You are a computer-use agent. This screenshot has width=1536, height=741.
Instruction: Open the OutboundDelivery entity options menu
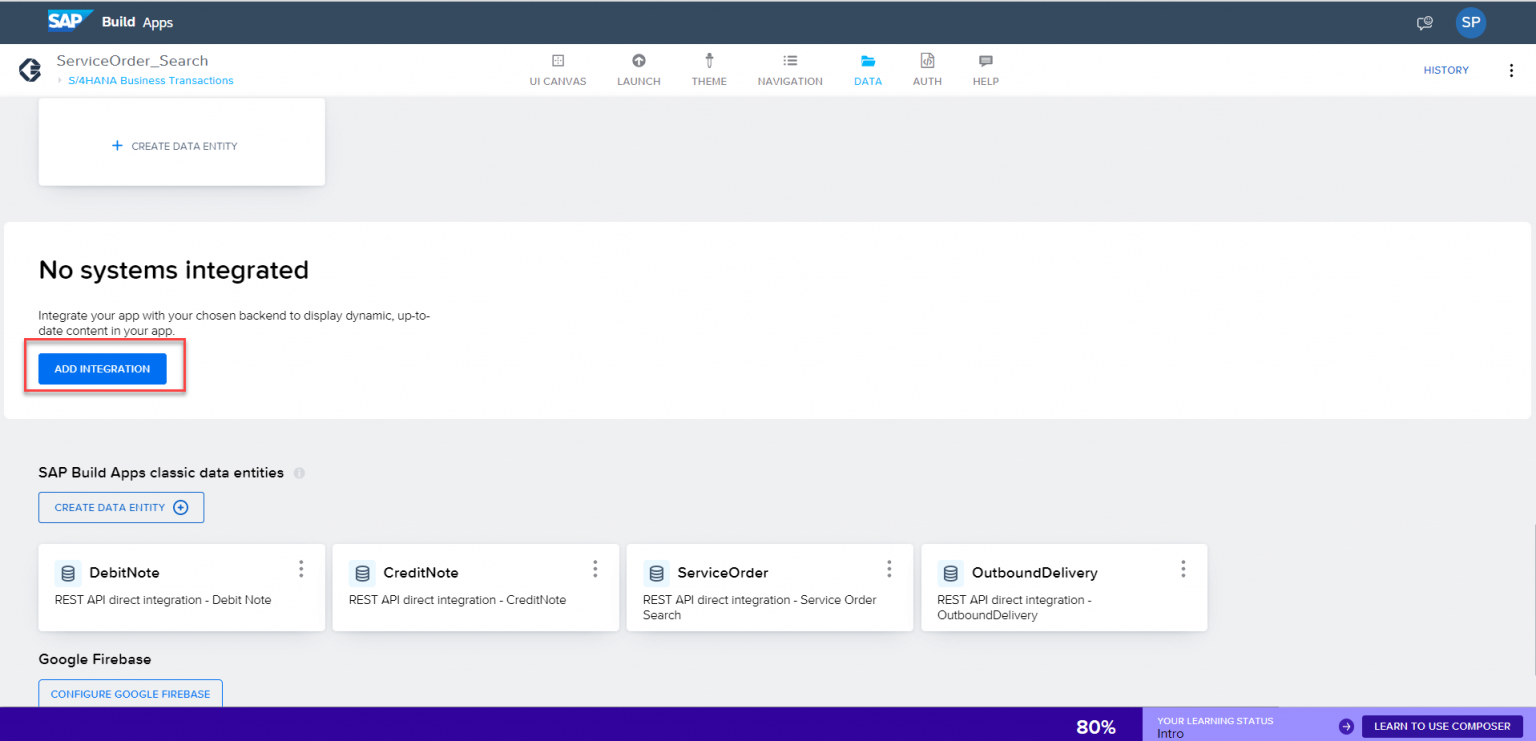1183,568
